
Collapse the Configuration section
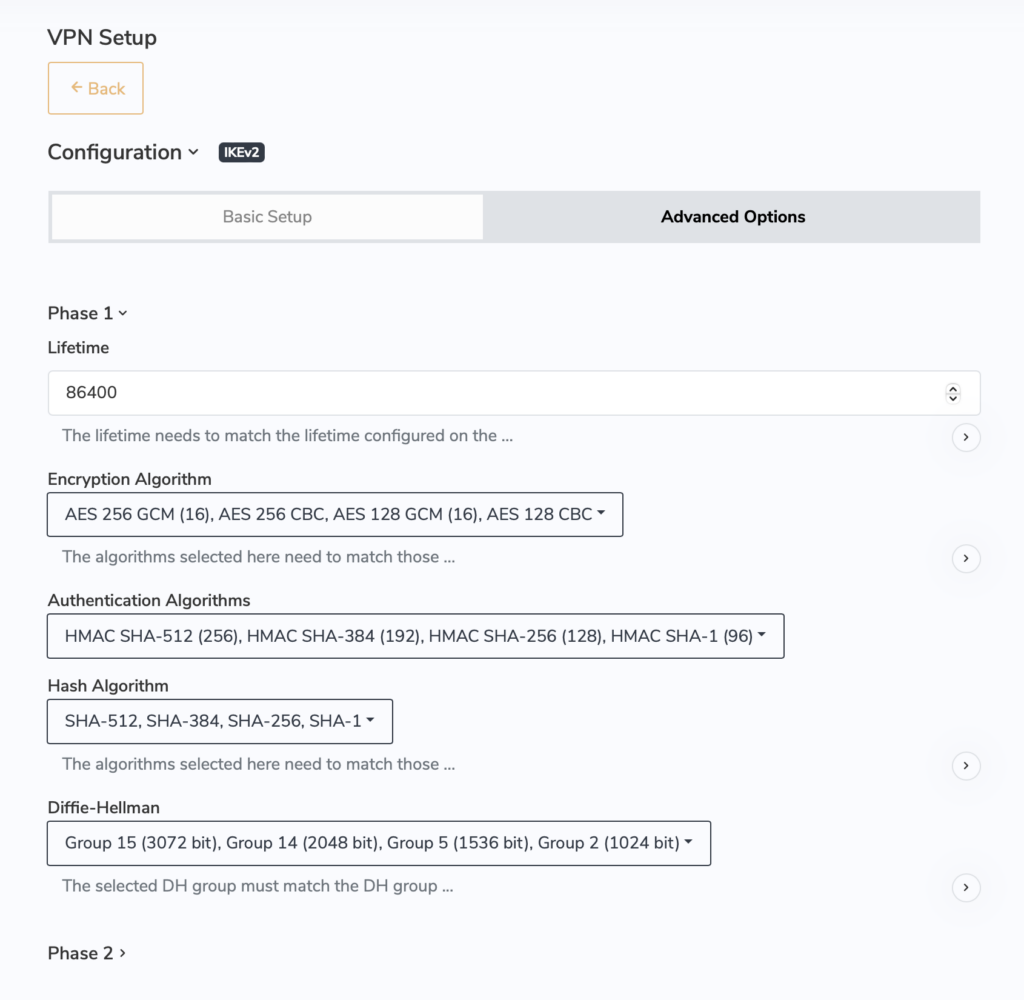[122, 152]
